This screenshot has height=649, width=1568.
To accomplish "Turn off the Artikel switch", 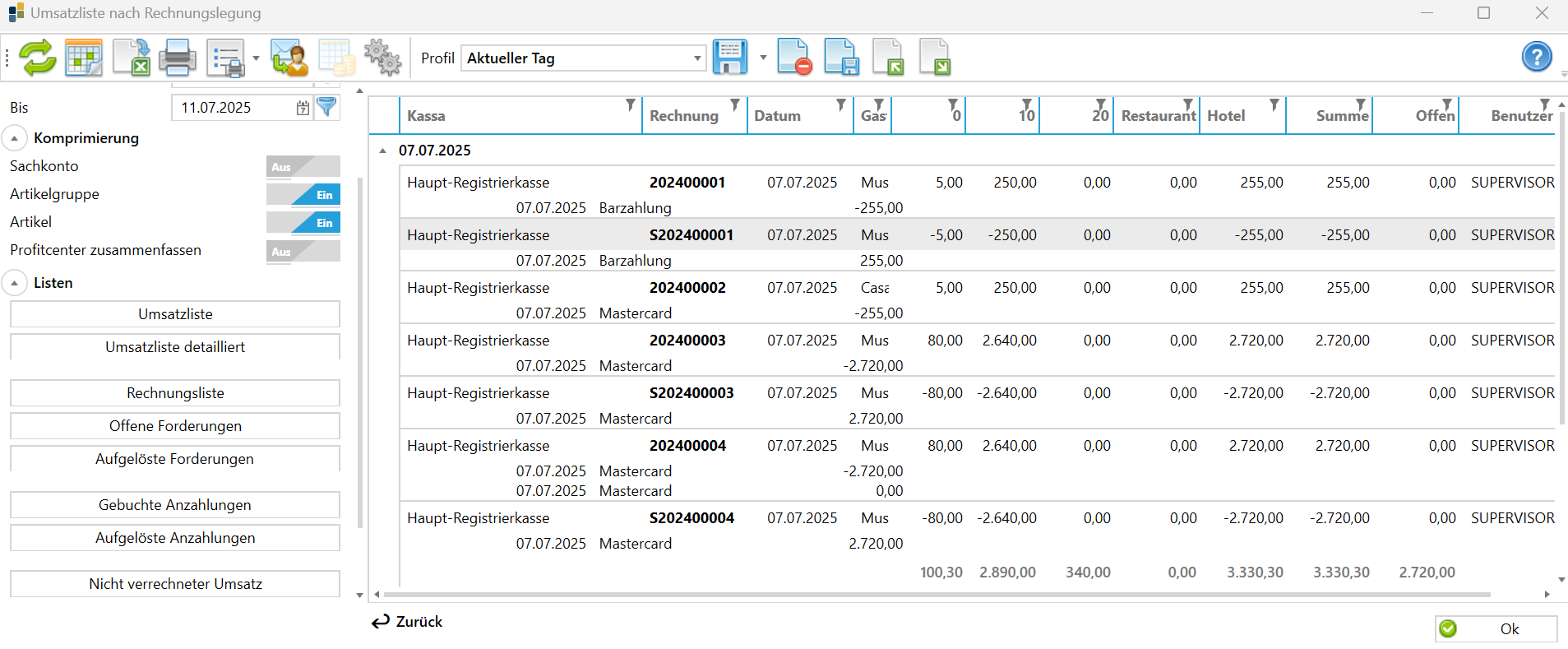I will tap(303, 223).
